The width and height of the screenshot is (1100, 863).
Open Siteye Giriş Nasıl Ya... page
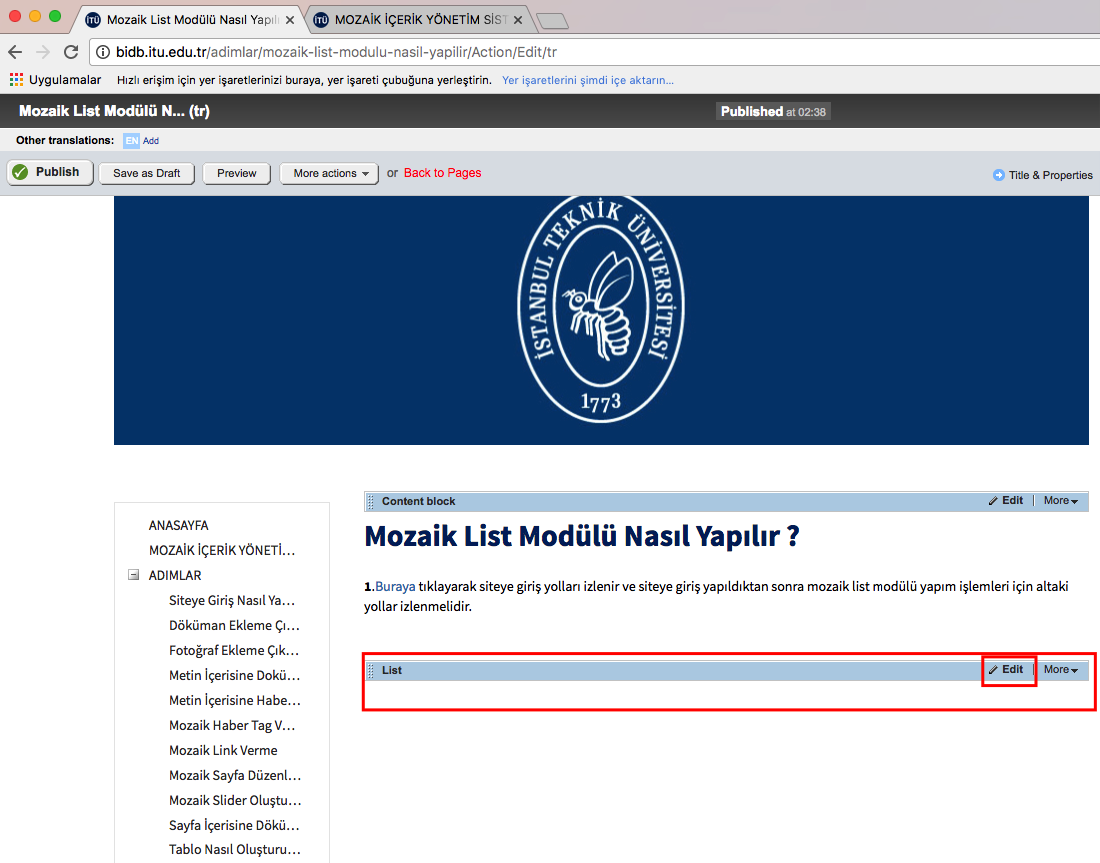232,601
